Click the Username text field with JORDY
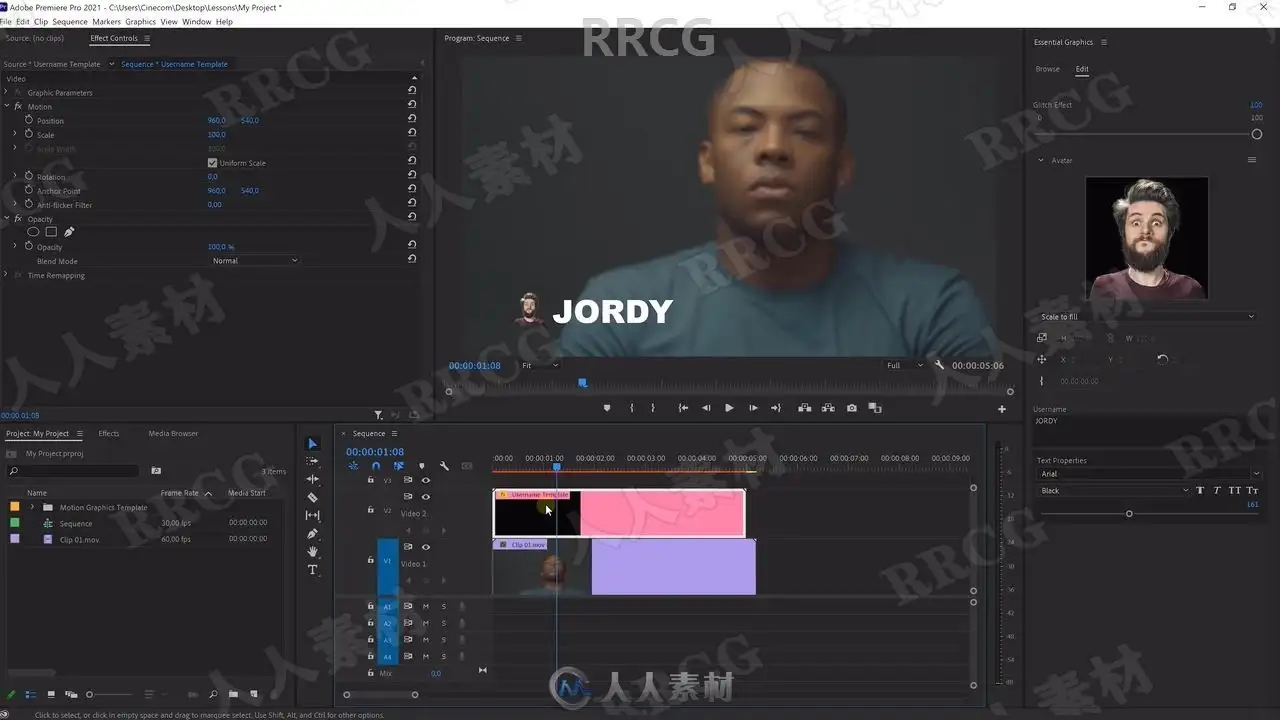This screenshot has width=1280, height=720. coord(1147,431)
